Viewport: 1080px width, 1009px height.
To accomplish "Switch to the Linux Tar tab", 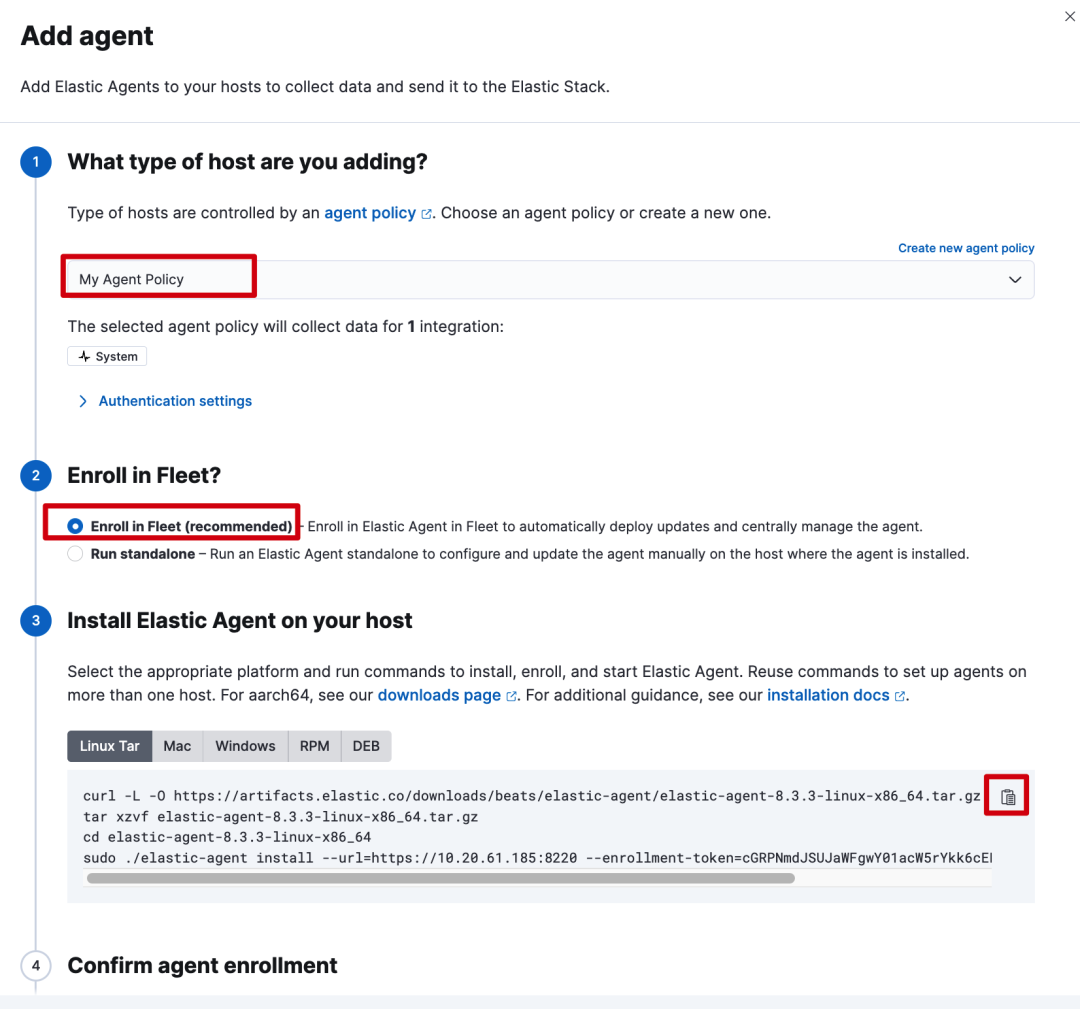I will click(x=110, y=746).
